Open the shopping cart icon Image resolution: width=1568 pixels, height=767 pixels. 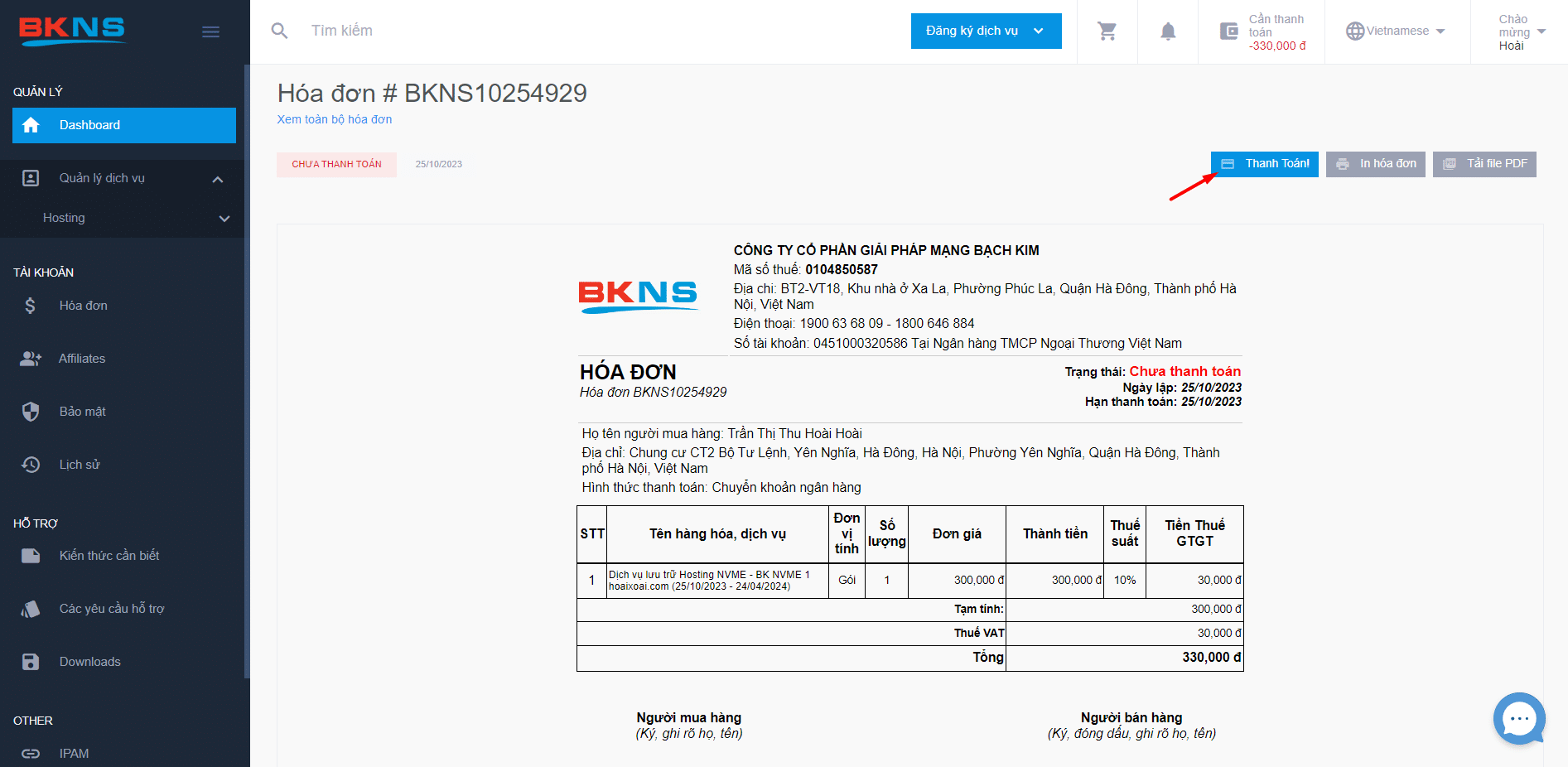tap(1107, 31)
